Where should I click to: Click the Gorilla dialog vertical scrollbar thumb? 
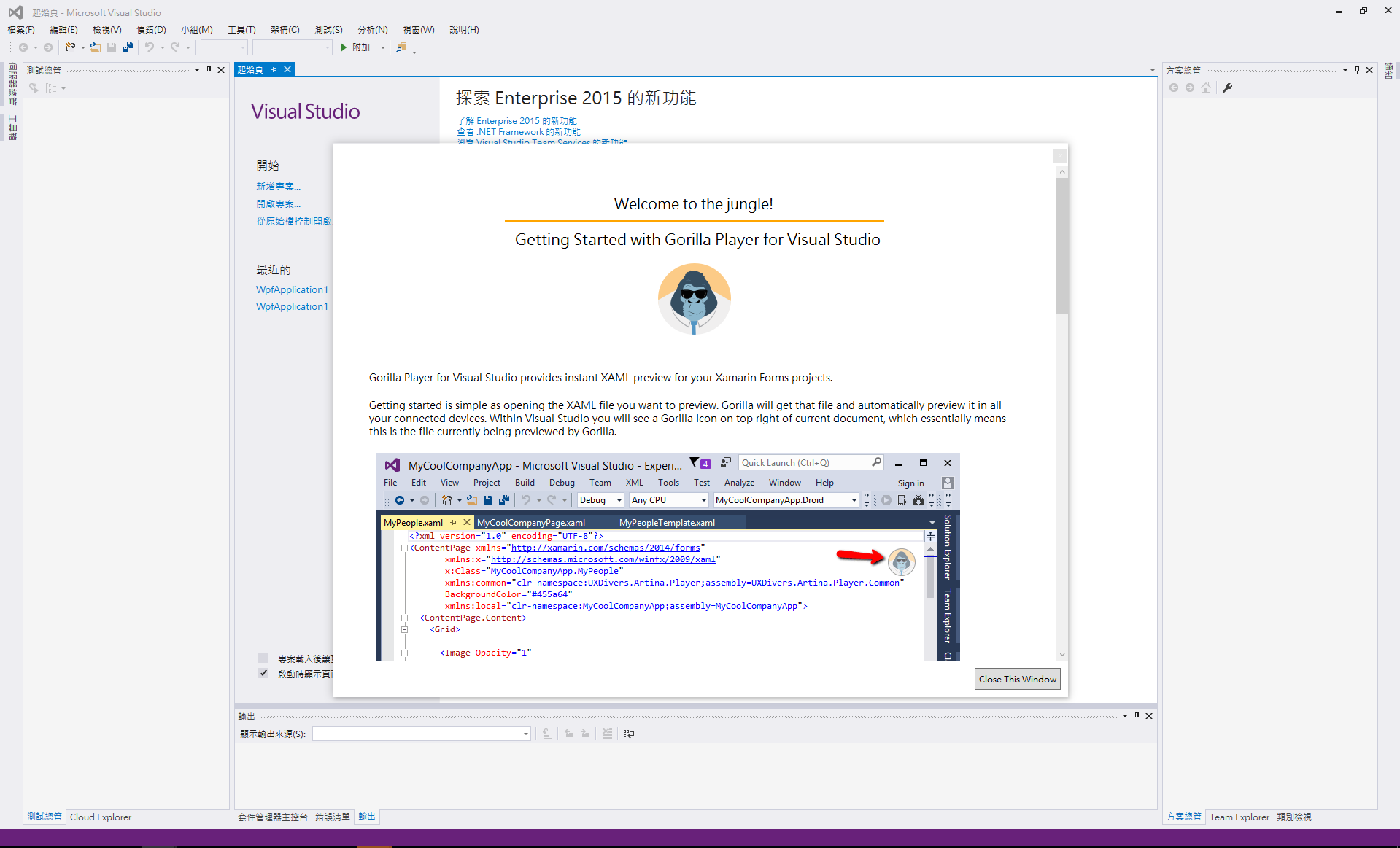pos(1061,244)
